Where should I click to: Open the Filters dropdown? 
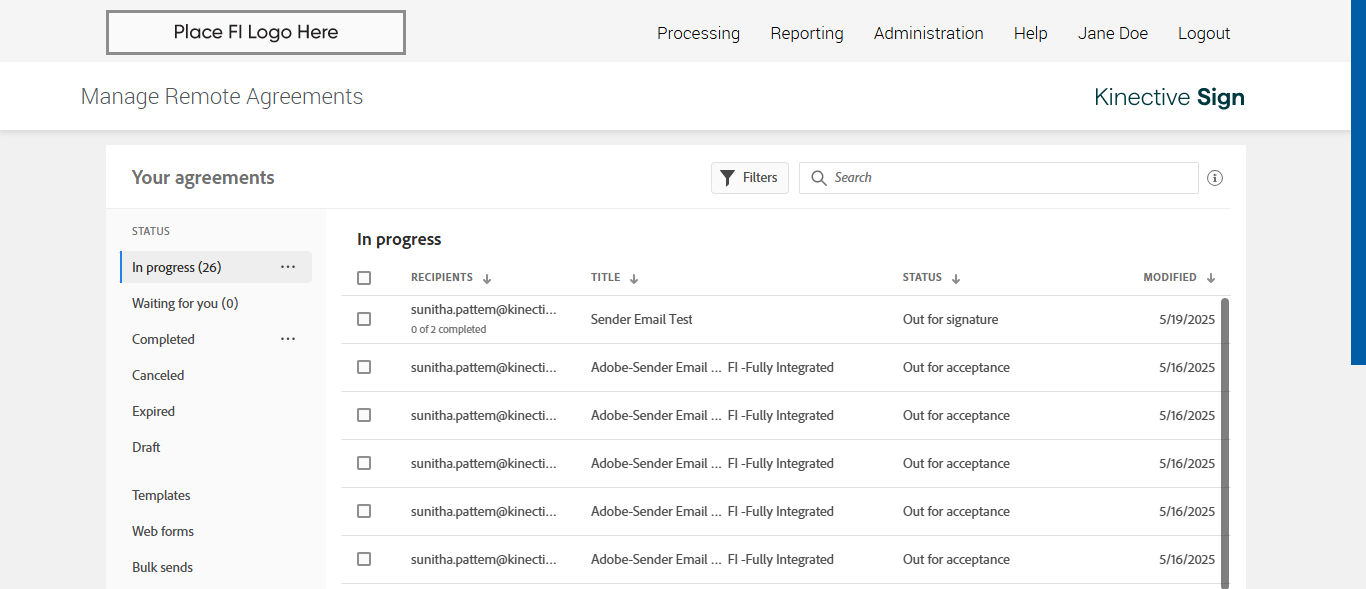[750, 178]
